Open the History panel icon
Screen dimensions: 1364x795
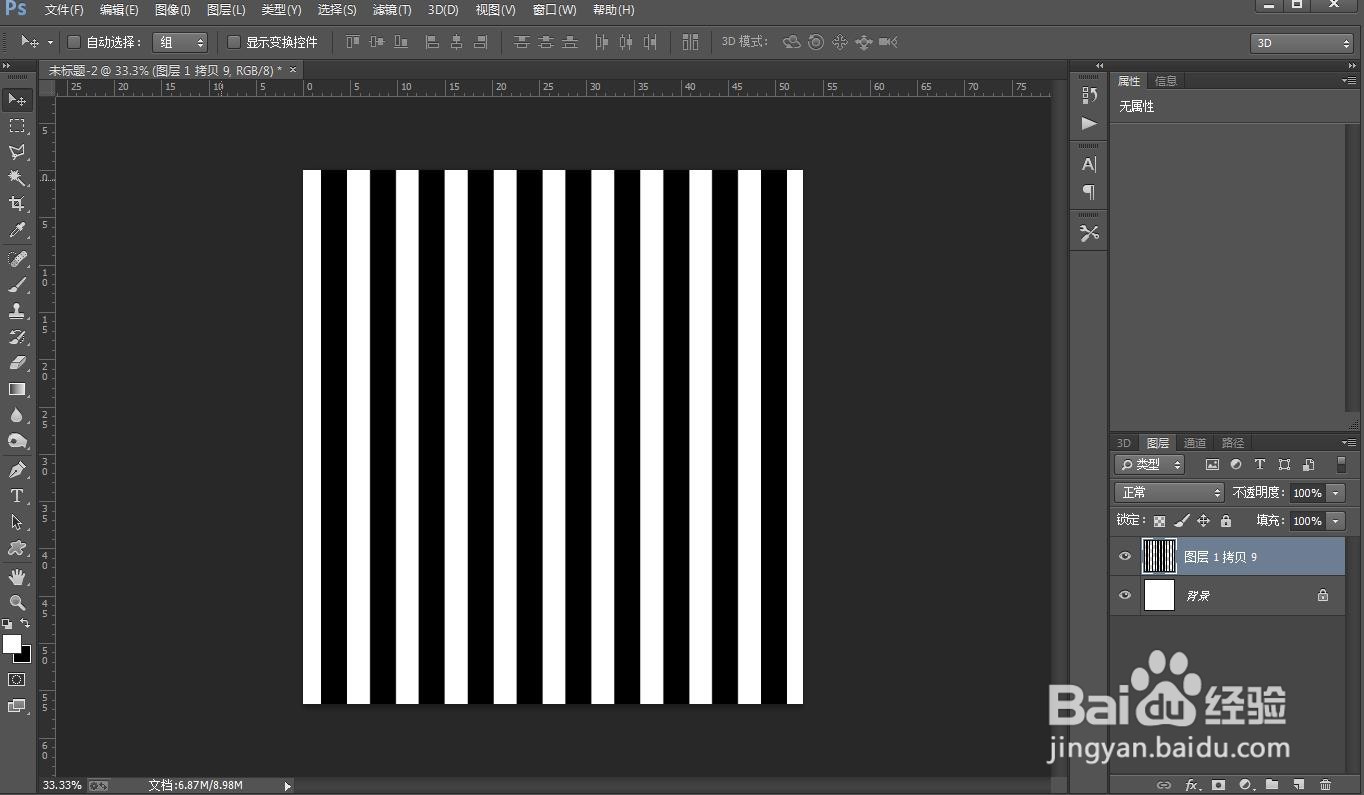click(1089, 95)
